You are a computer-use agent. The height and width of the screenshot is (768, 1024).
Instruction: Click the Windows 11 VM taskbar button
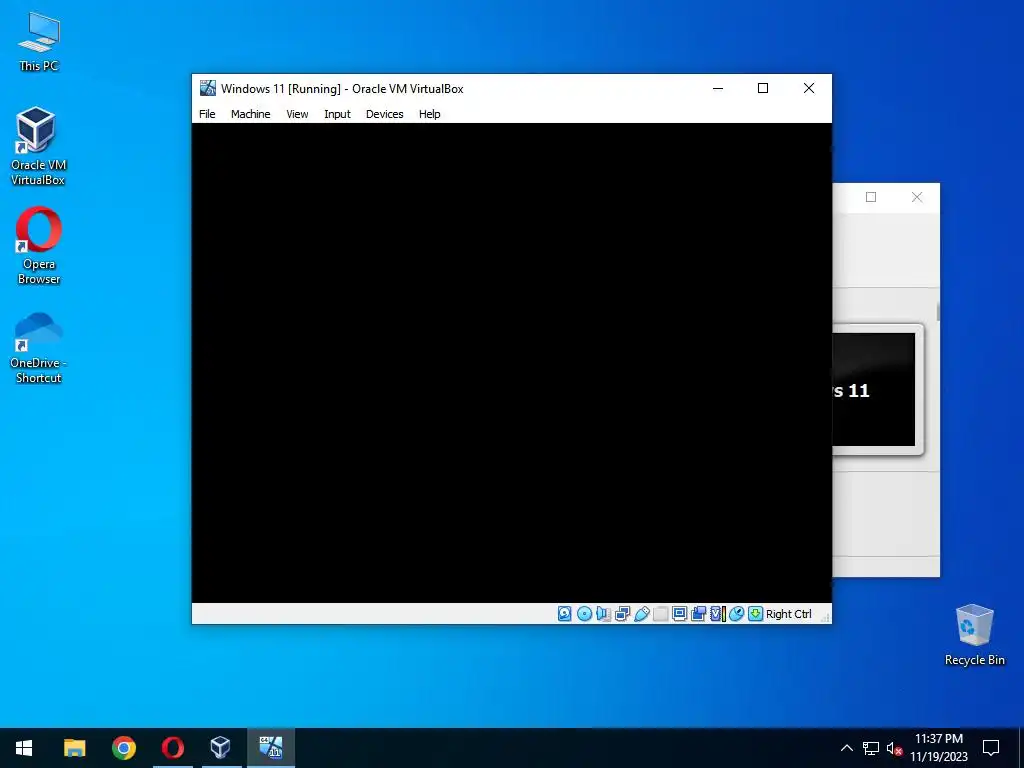pos(270,748)
